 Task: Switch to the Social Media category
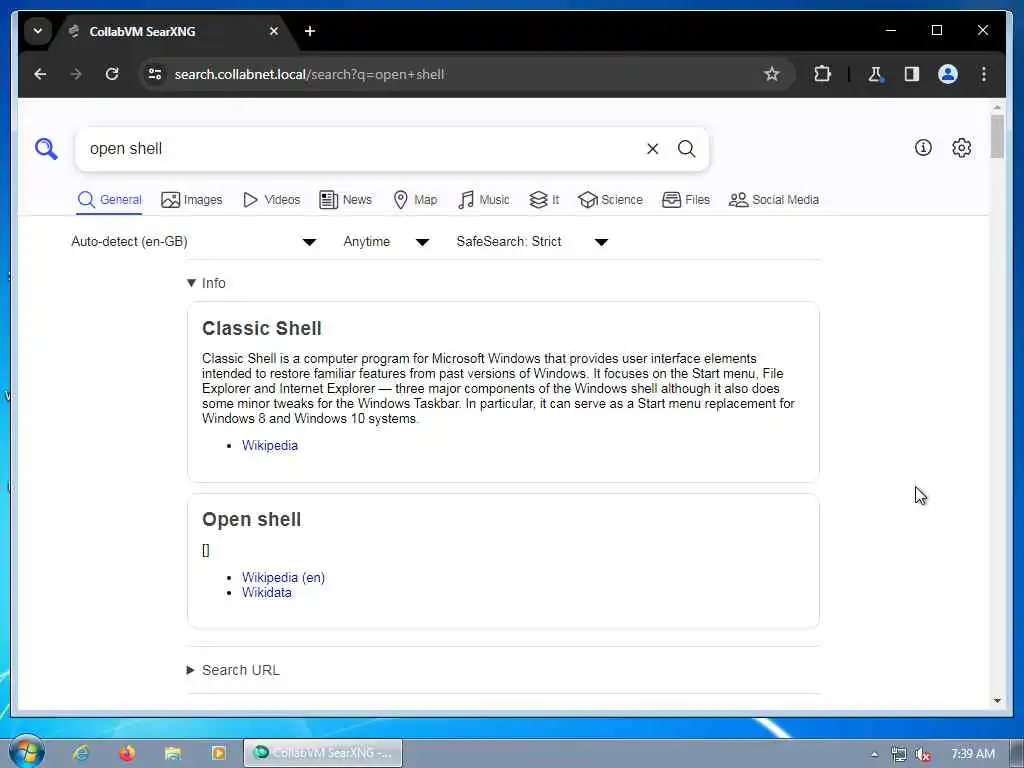click(x=774, y=200)
